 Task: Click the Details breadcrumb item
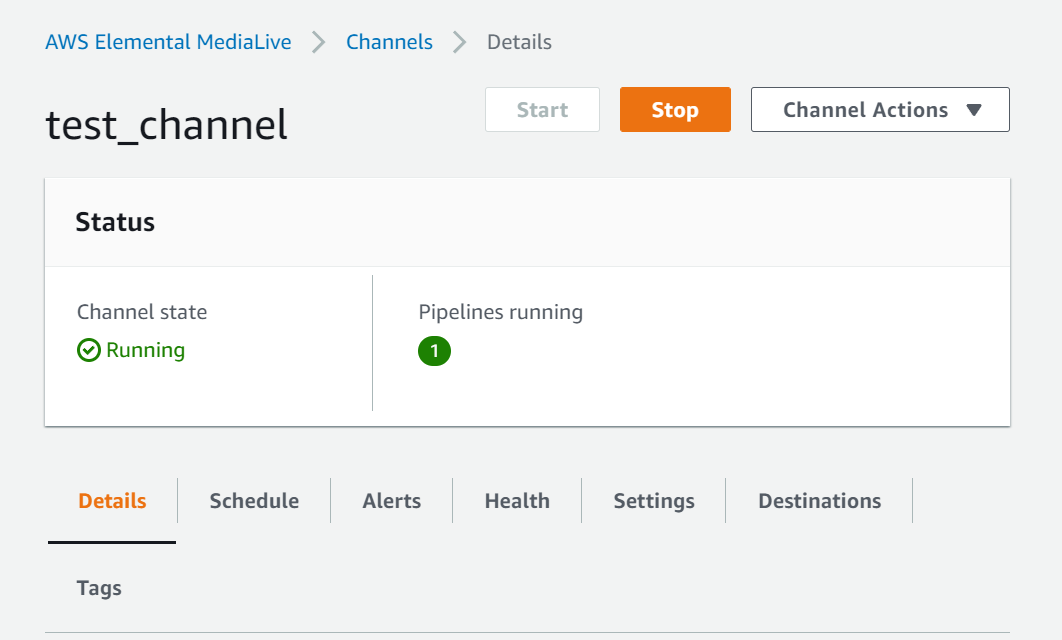point(519,42)
